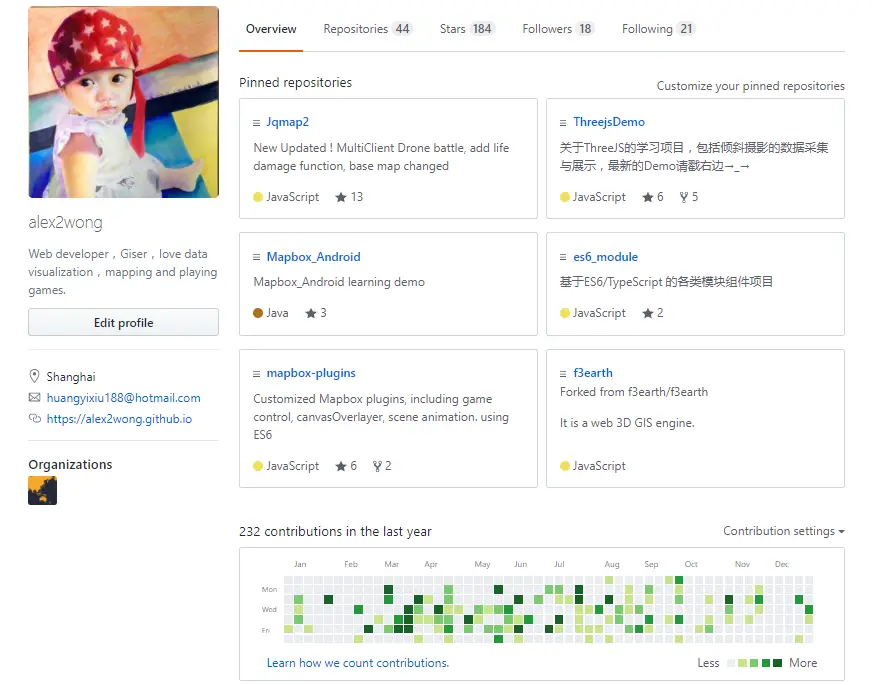
Task: Click the 44 counter on Repositories tab
Action: pos(402,29)
